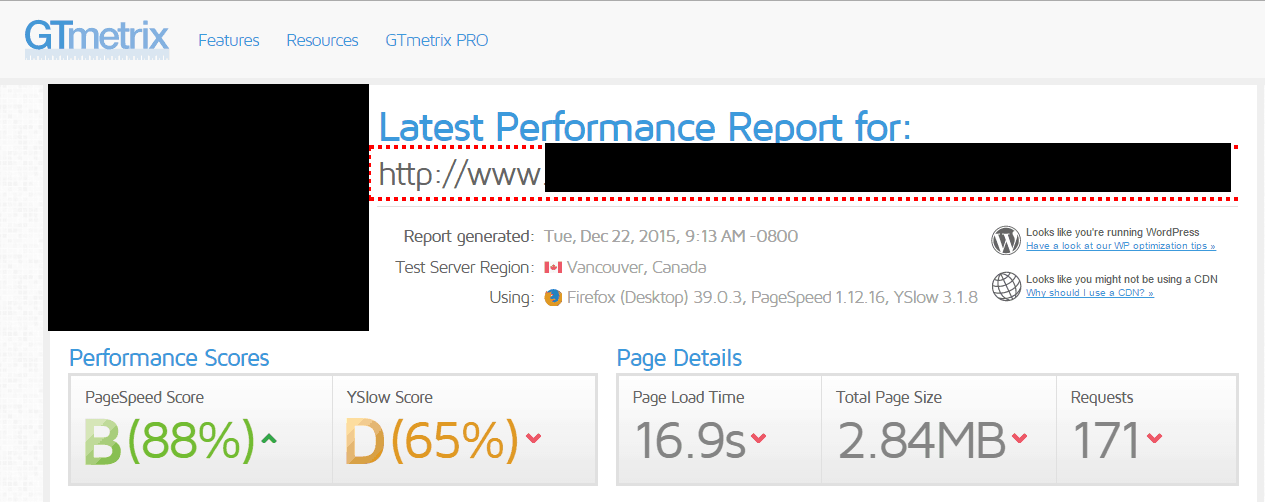The width and height of the screenshot is (1265, 502).
Task: Click the CDN globe icon
Action: point(1006,286)
